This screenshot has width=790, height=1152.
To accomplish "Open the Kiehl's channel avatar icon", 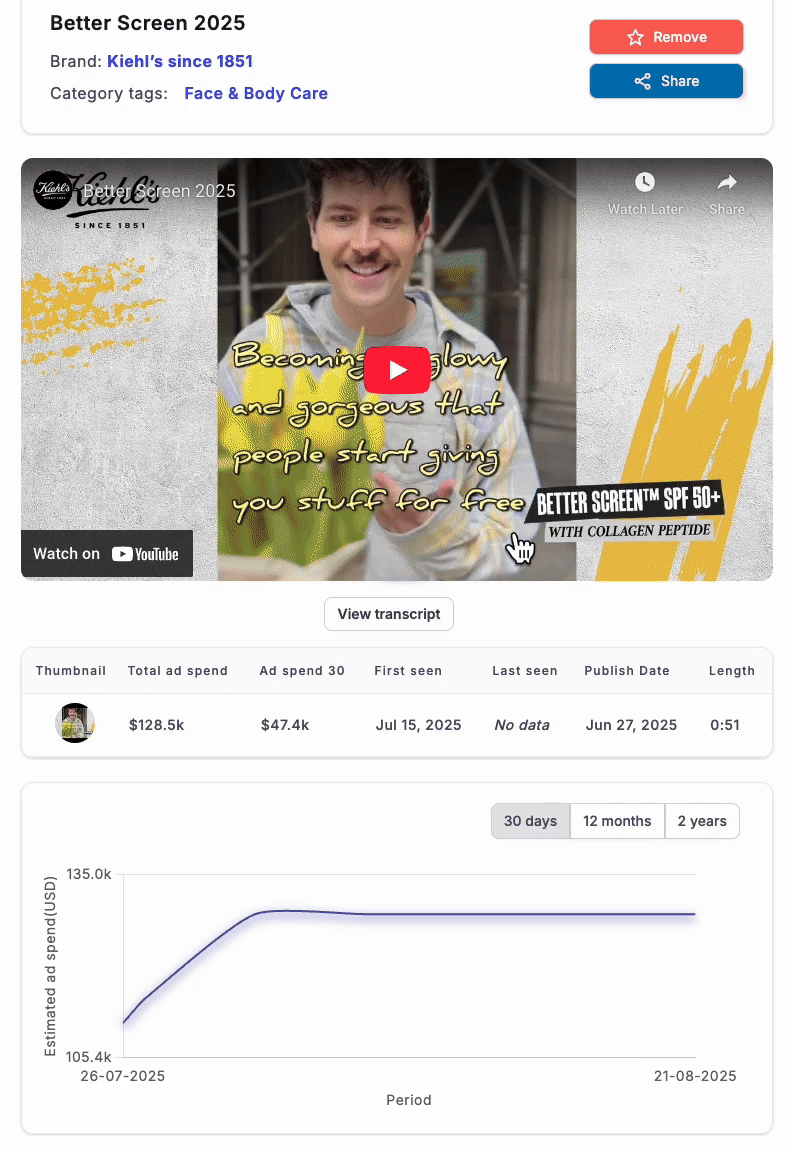I will (x=53, y=190).
